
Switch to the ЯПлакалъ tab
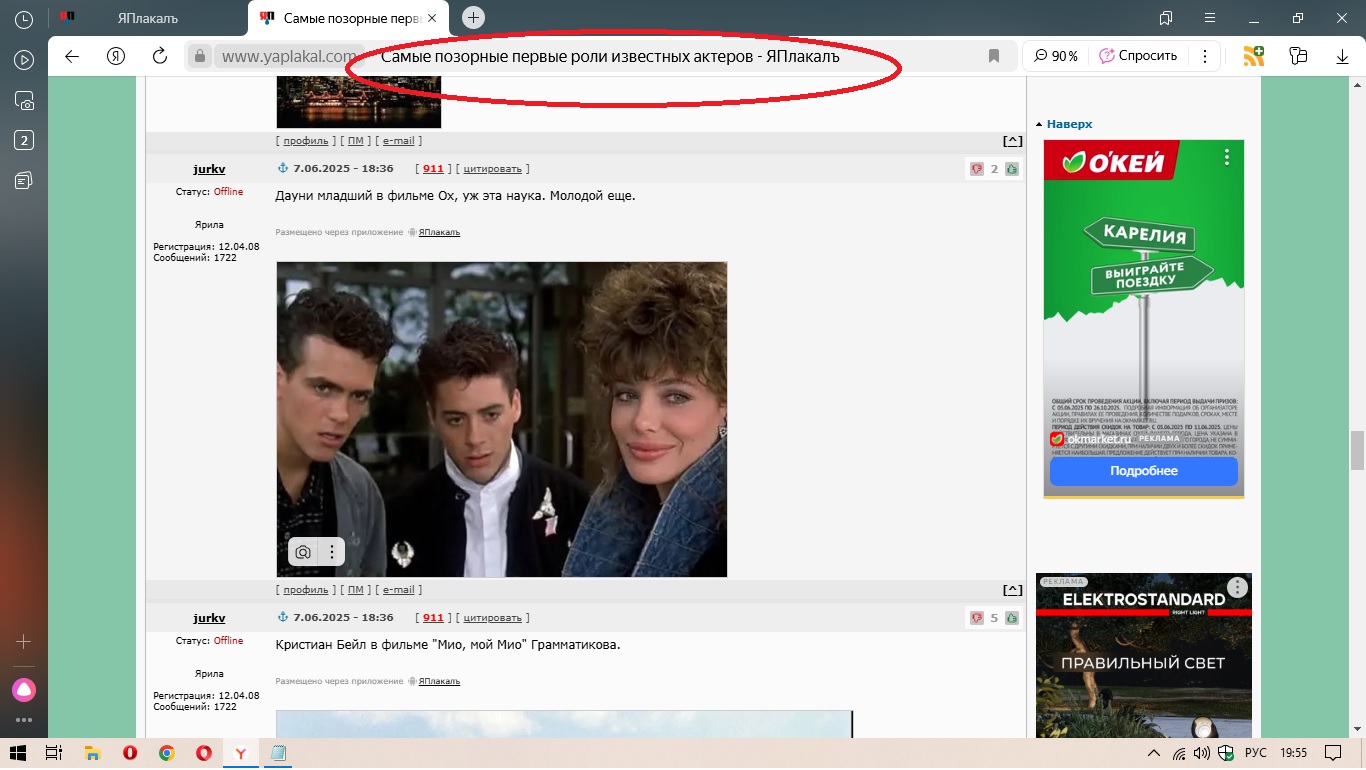[x=148, y=18]
